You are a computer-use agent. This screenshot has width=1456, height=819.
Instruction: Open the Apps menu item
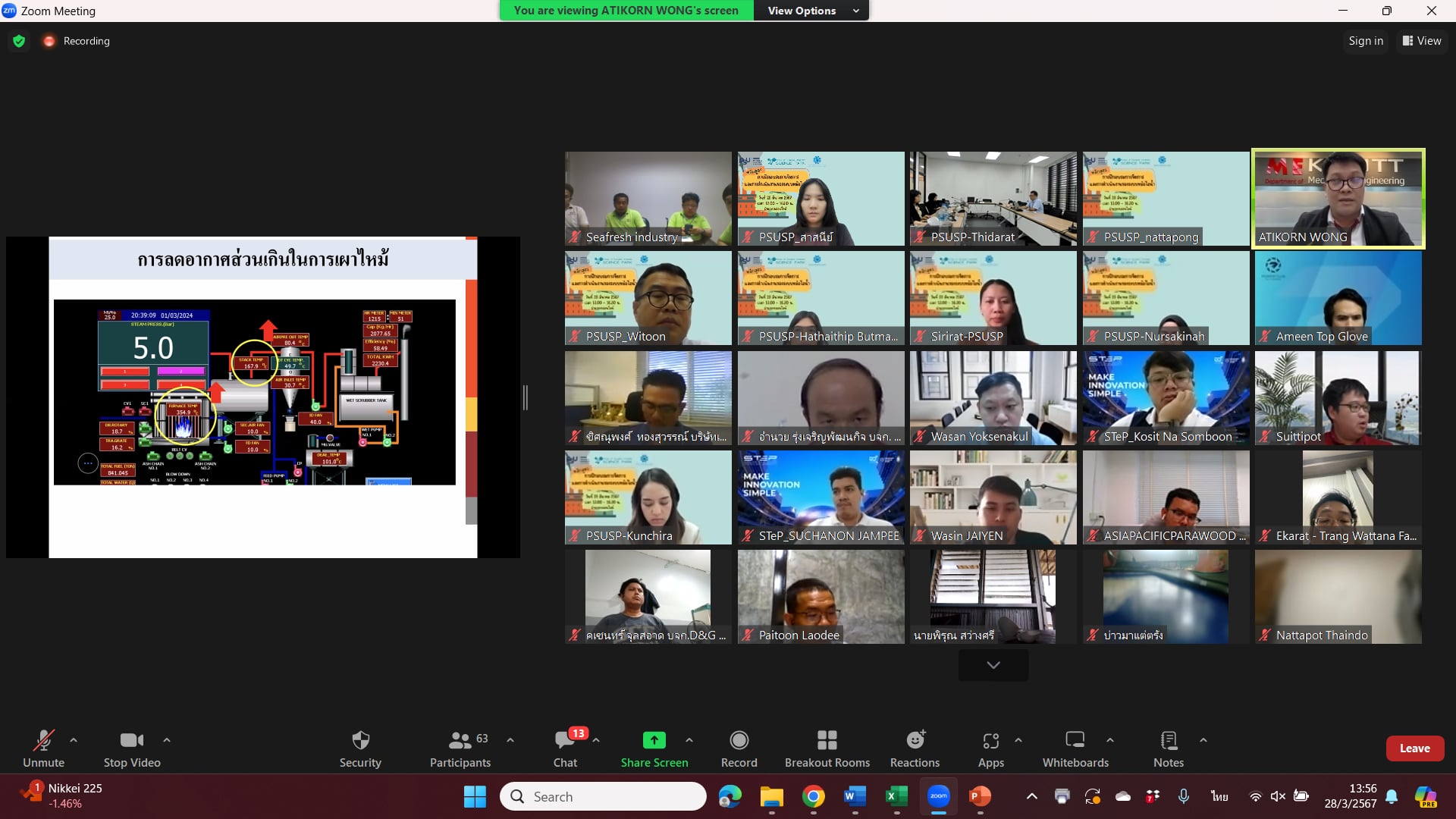click(990, 748)
